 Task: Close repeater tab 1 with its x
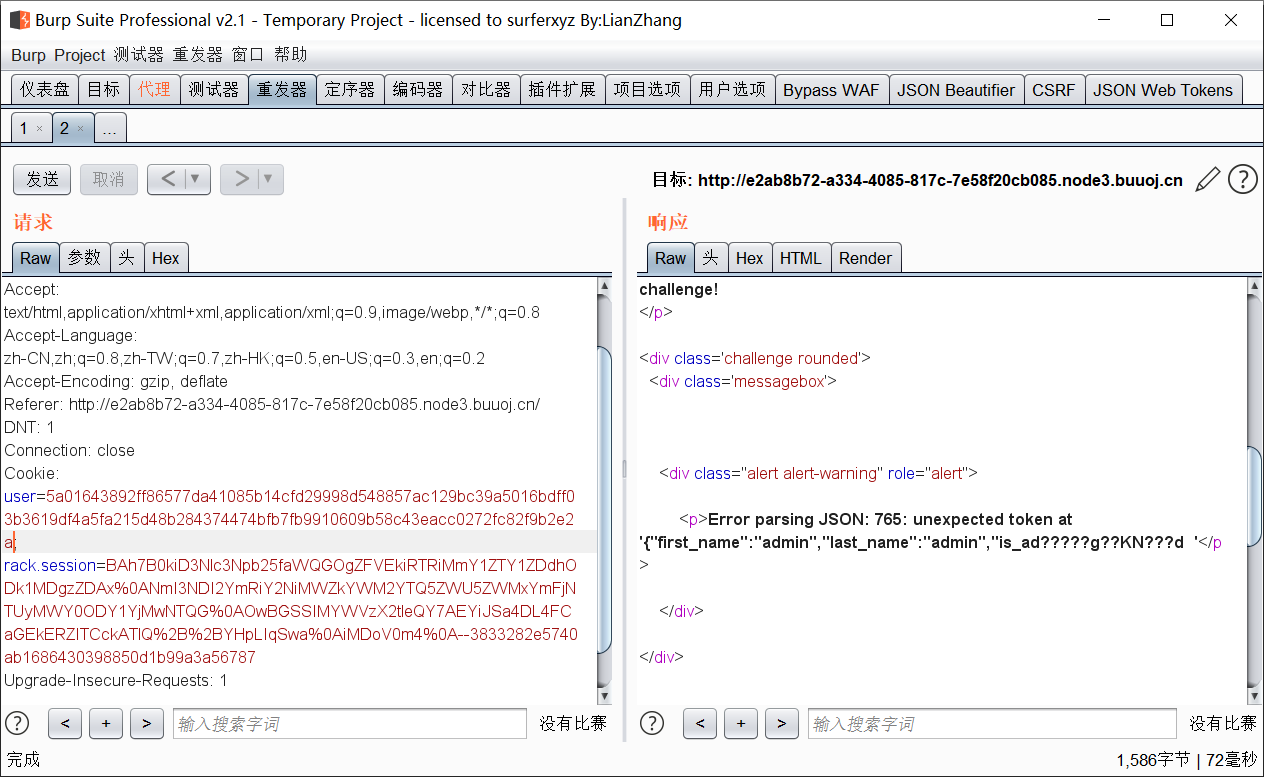(39, 128)
